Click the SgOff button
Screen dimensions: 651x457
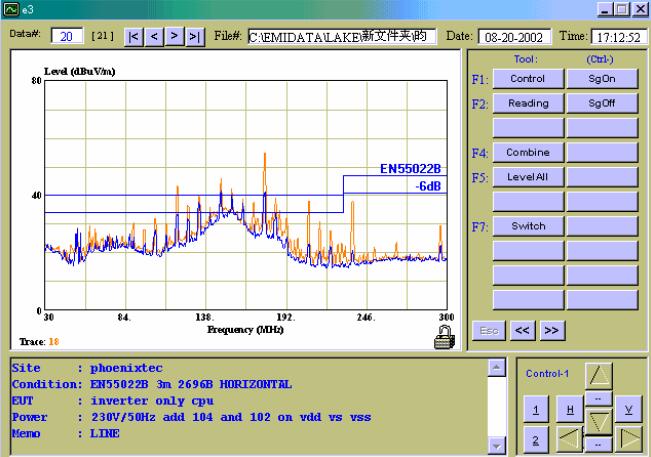[x=602, y=103]
